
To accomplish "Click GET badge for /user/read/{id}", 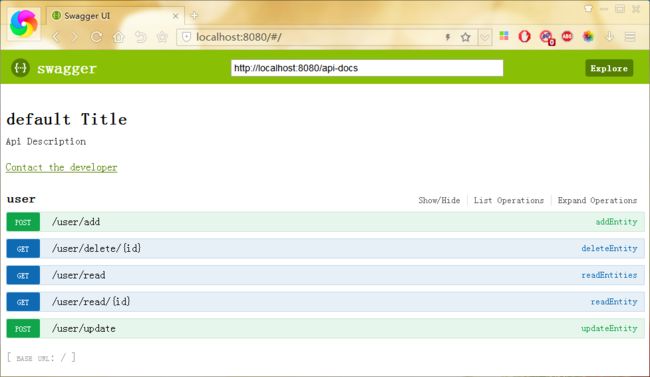I will tap(23, 302).
